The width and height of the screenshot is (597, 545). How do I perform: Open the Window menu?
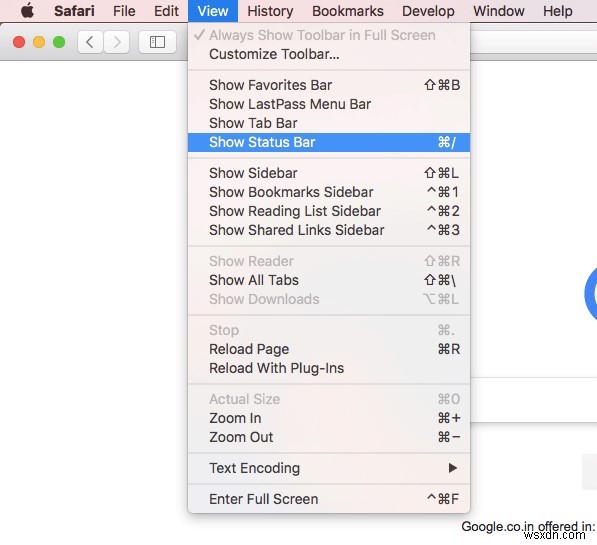499,11
